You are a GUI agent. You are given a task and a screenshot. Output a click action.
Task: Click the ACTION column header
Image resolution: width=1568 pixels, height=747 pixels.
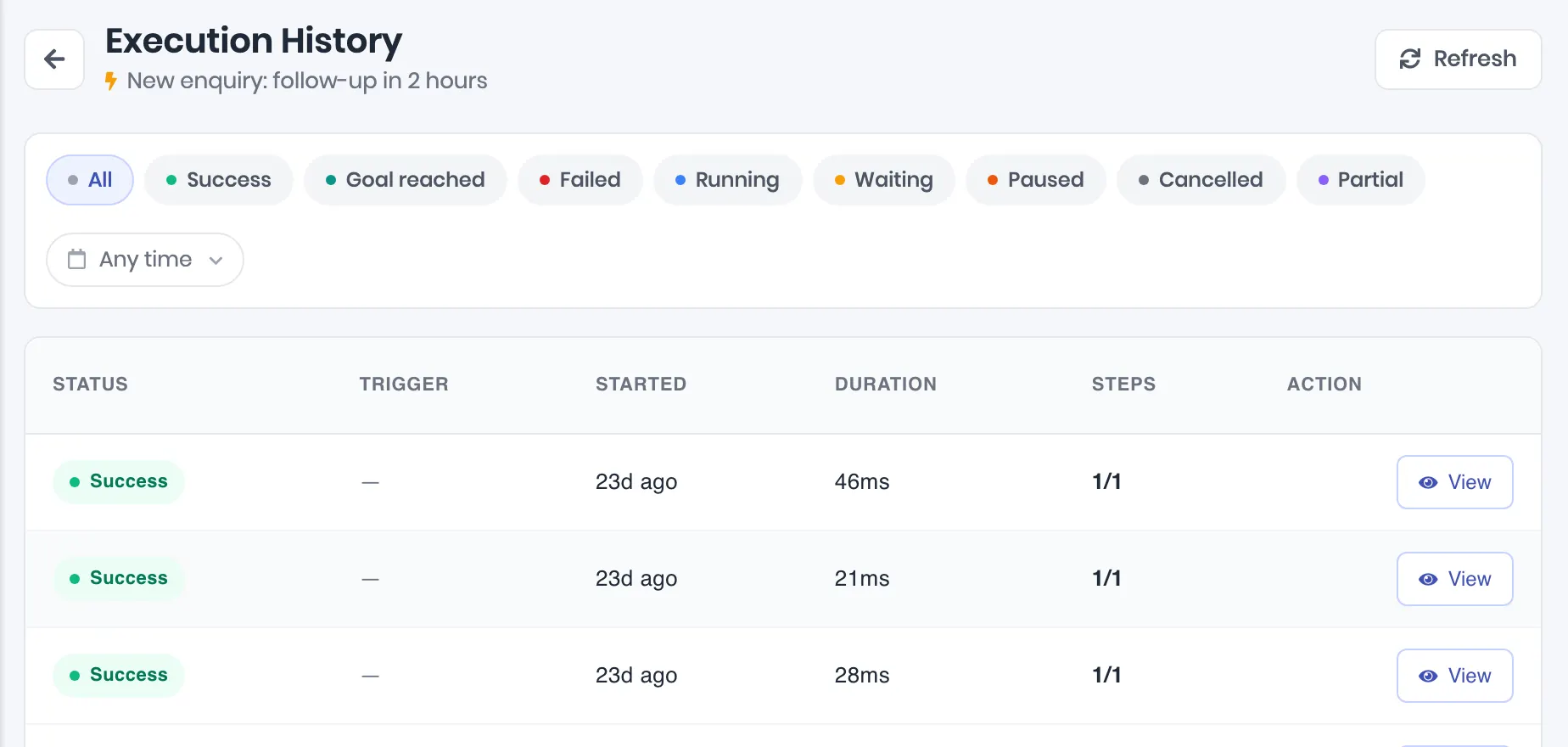[x=1324, y=385]
